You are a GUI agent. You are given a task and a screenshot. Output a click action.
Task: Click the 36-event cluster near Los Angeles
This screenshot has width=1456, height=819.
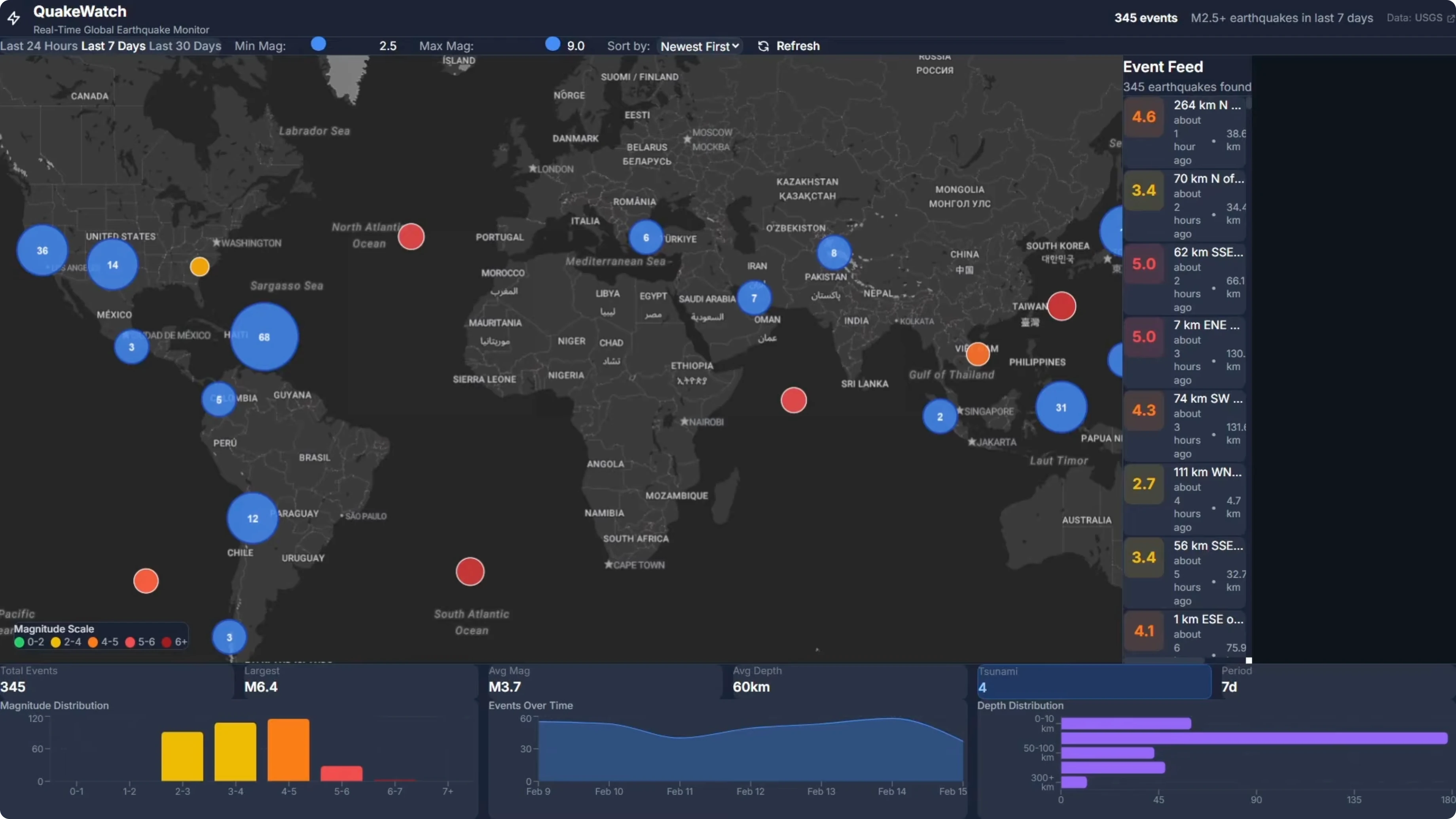[x=42, y=250]
